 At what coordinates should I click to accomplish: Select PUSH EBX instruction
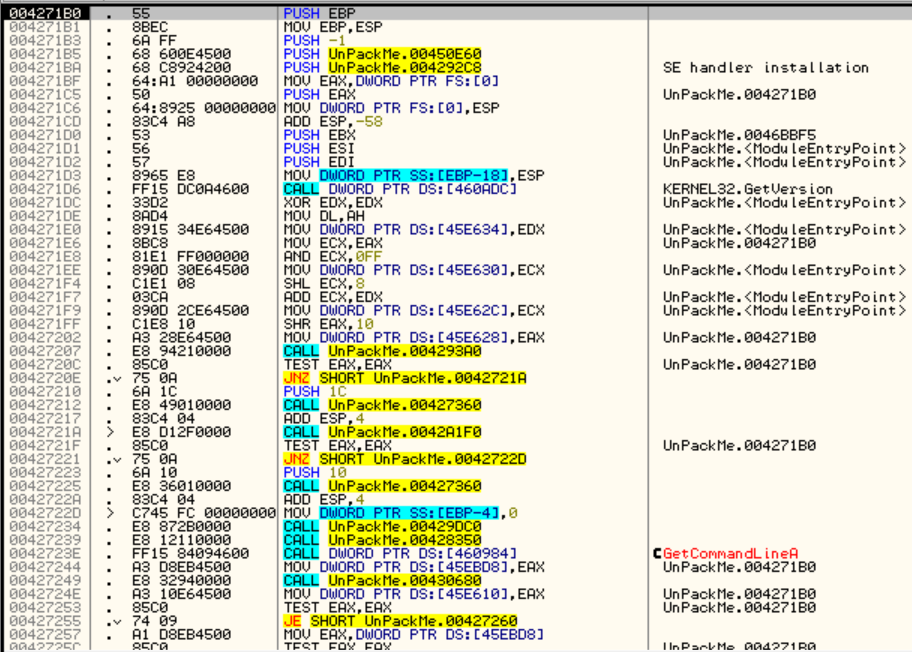coord(319,135)
